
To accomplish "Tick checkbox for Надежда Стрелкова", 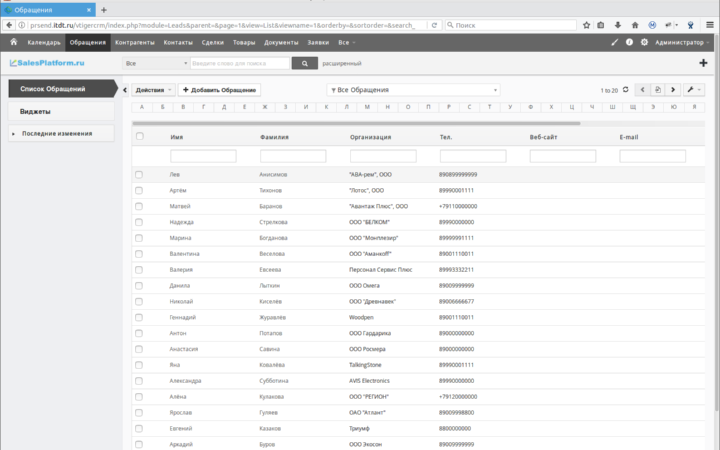I will point(139,222).
